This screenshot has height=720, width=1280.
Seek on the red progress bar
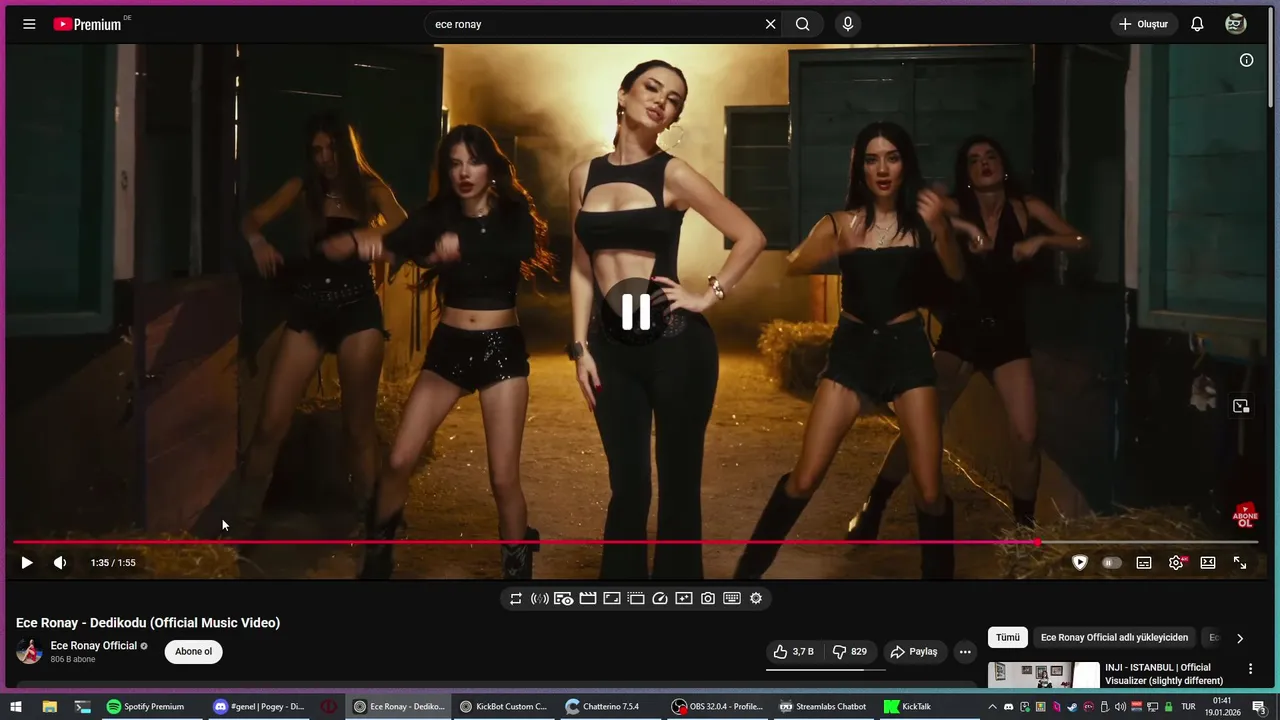tap(635, 542)
